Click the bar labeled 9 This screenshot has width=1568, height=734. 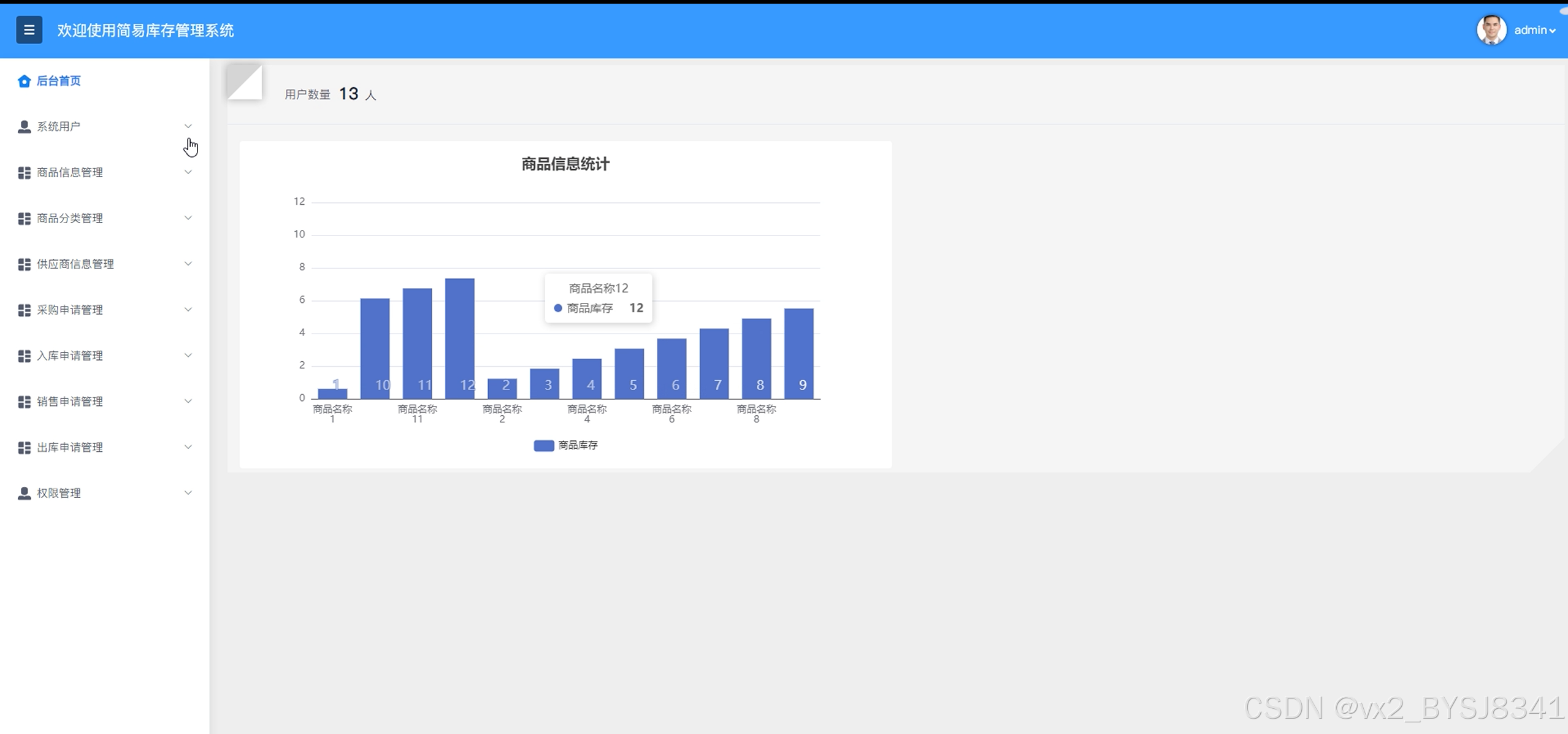point(798,353)
